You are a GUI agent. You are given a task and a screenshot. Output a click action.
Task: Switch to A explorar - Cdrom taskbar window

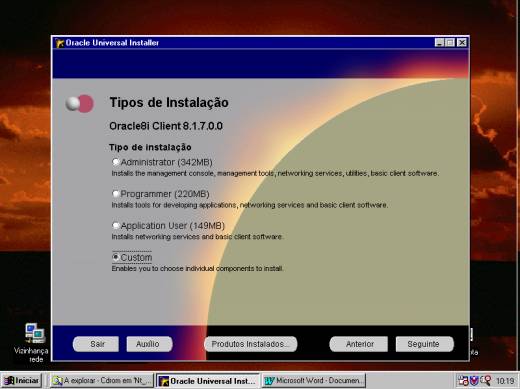pos(102,381)
